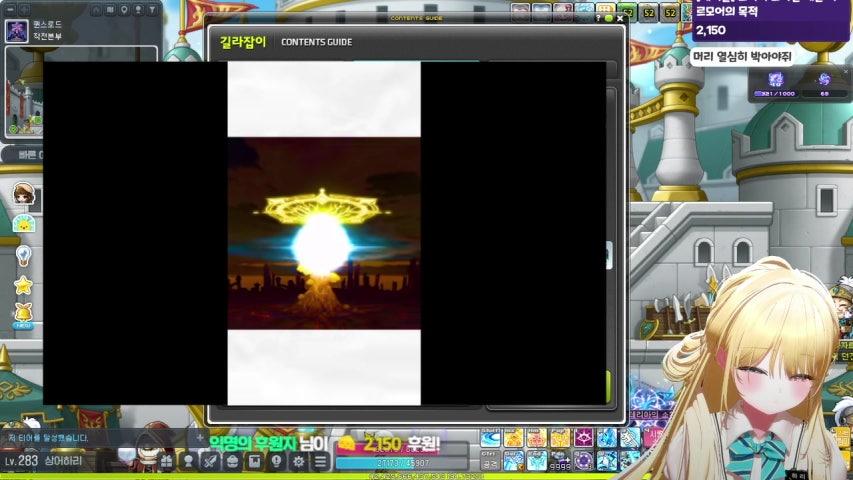Expand the minimap with plus button

point(24,10)
